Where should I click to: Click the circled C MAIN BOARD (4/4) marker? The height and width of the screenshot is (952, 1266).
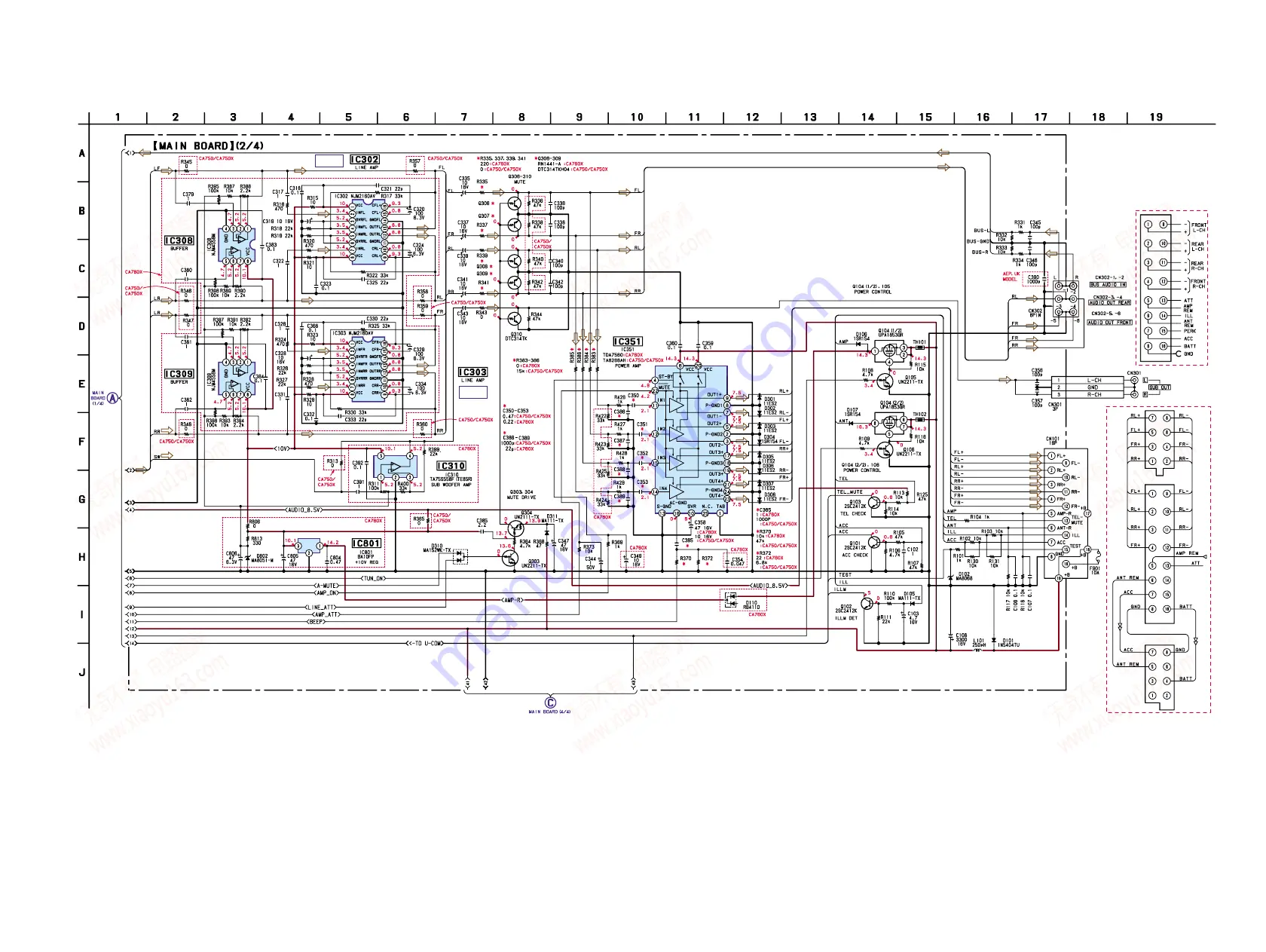click(x=549, y=703)
